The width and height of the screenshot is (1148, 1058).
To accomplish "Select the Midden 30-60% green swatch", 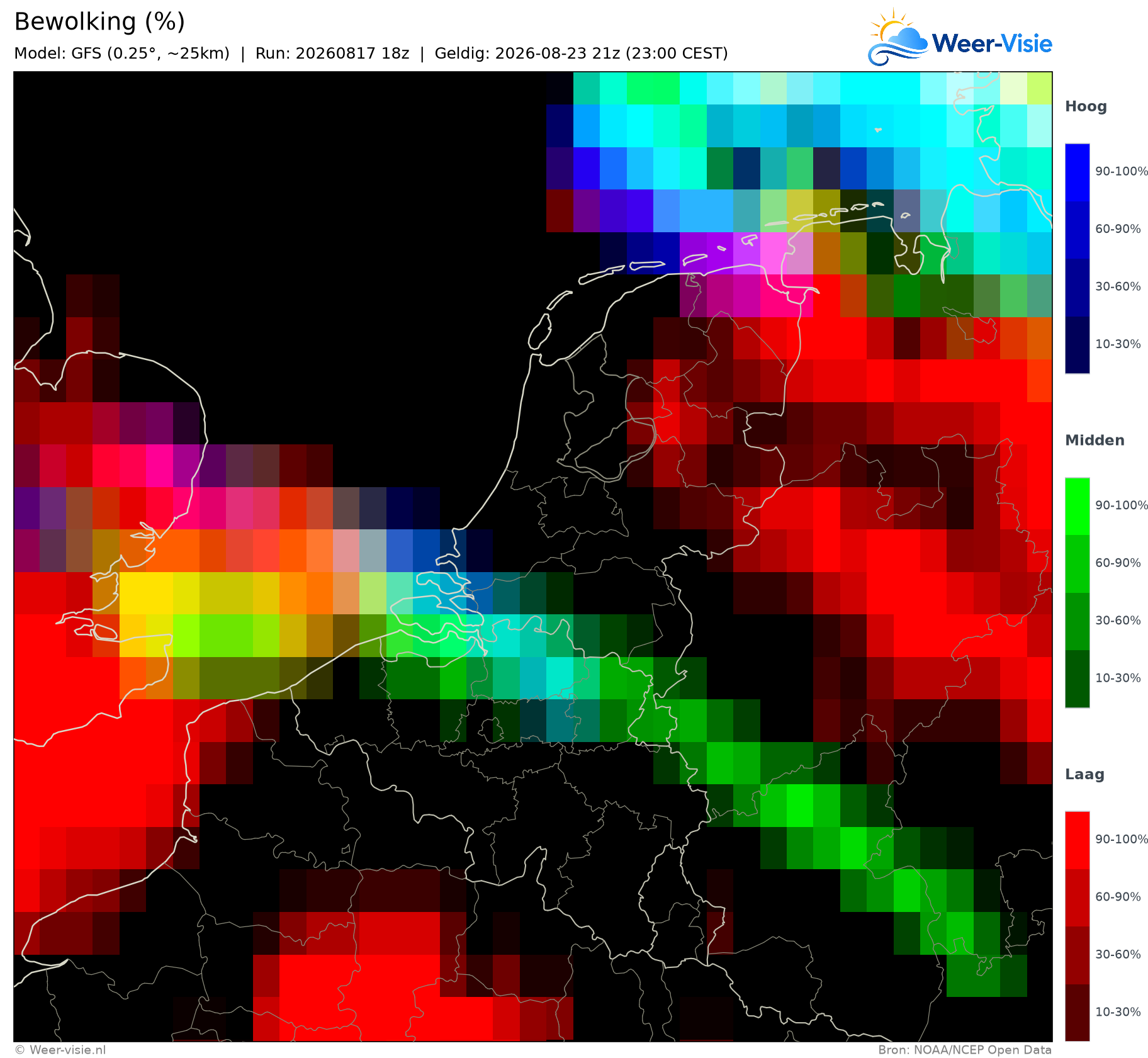I will coord(1077,622).
